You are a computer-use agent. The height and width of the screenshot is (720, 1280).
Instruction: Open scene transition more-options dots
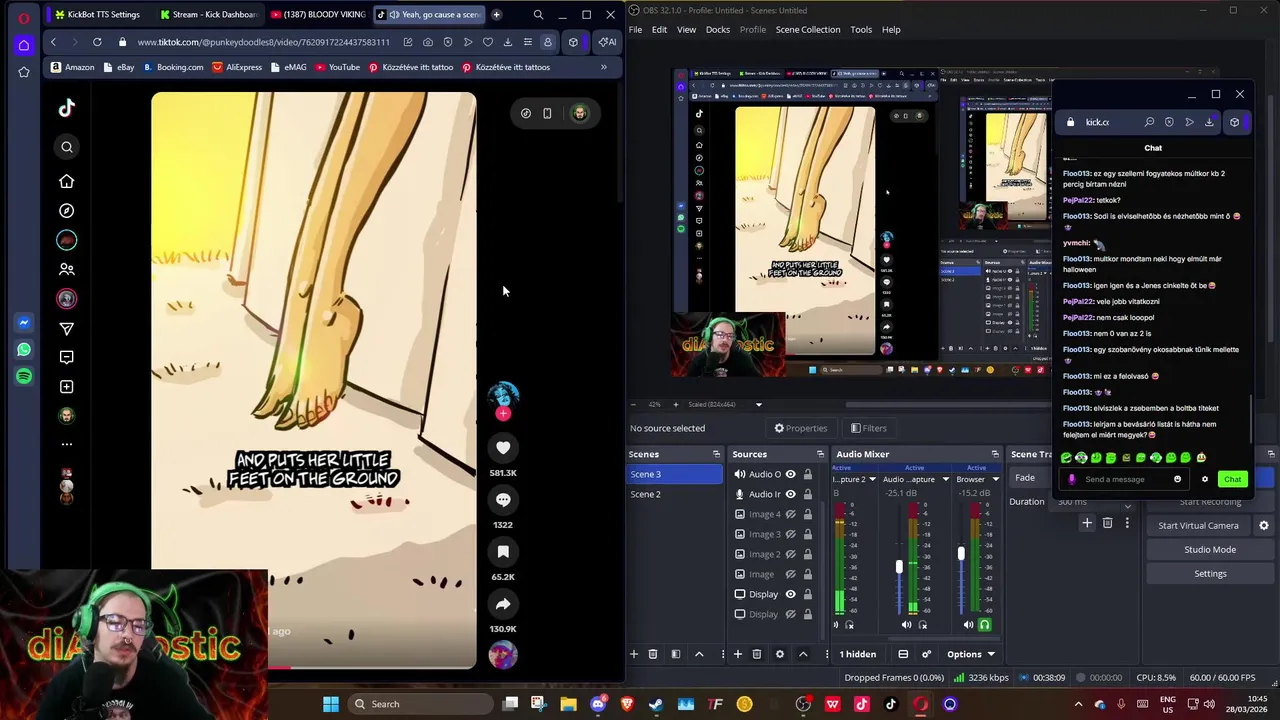tap(1127, 523)
